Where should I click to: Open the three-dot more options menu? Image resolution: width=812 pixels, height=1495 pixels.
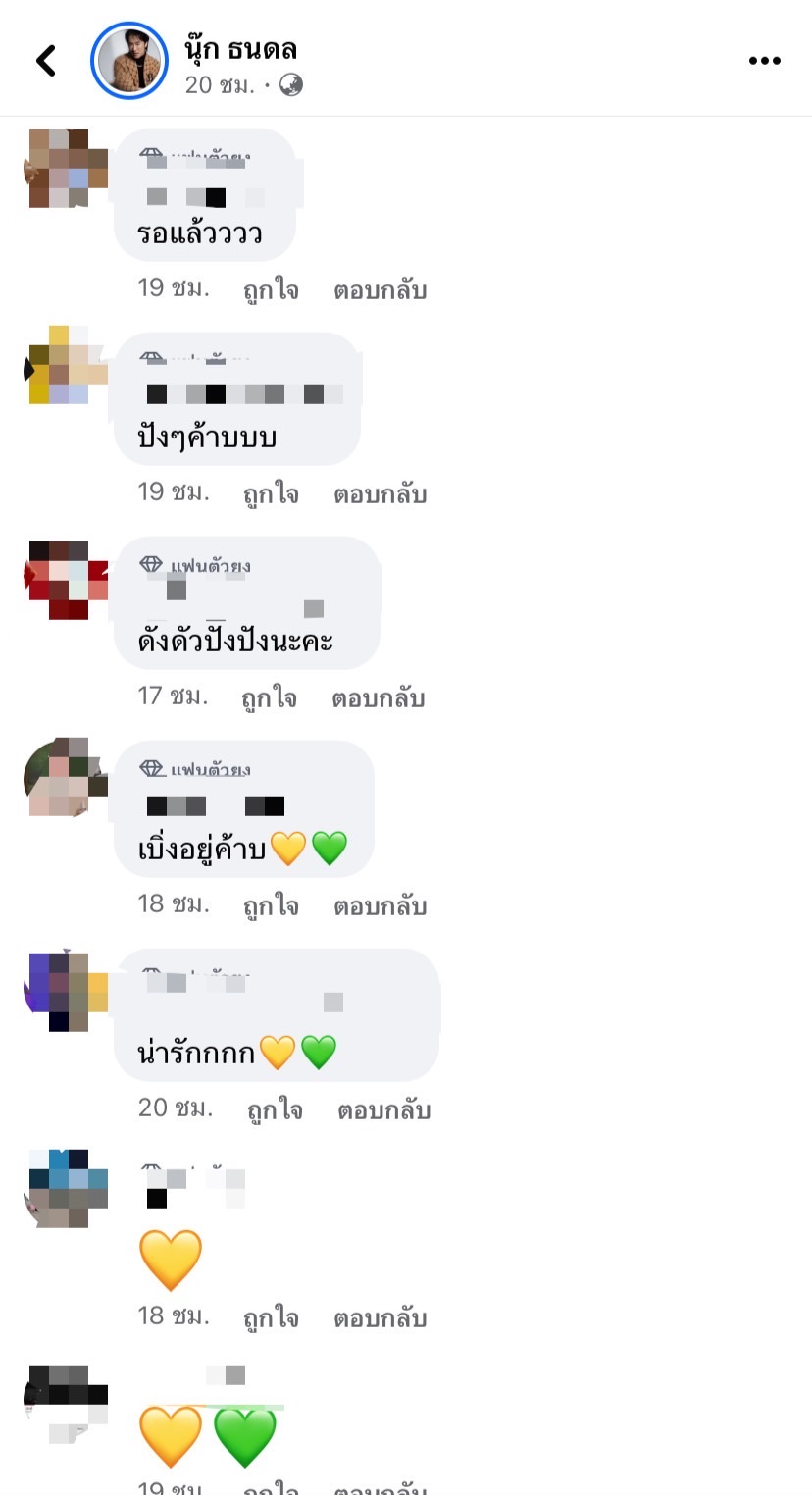coord(764,61)
